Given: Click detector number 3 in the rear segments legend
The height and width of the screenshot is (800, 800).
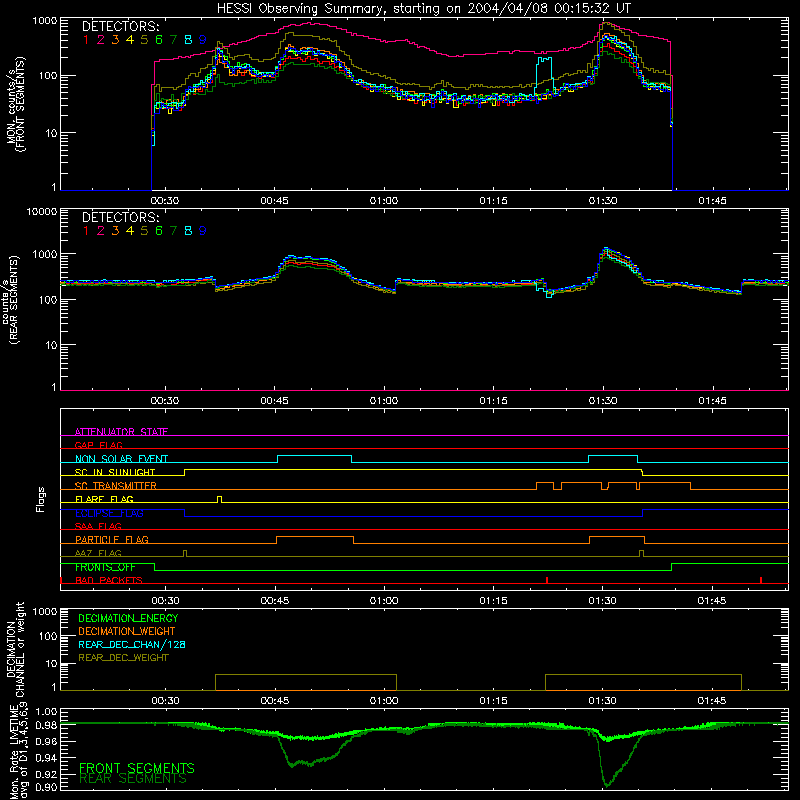Looking at the screenshot, I should tap(115, 231).
